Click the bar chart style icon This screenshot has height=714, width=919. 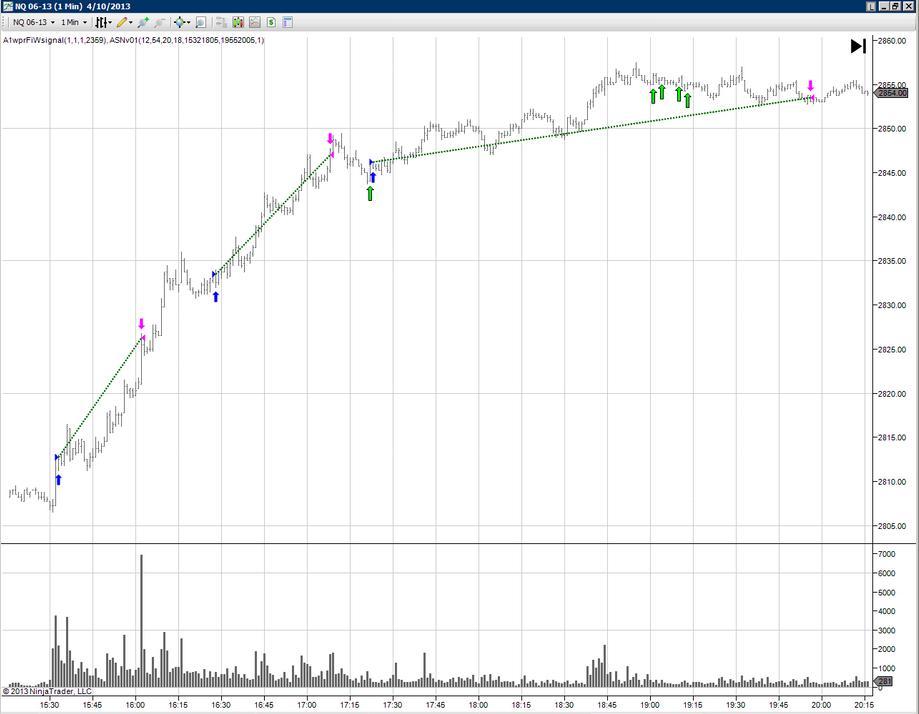click(x=101, y=22)
